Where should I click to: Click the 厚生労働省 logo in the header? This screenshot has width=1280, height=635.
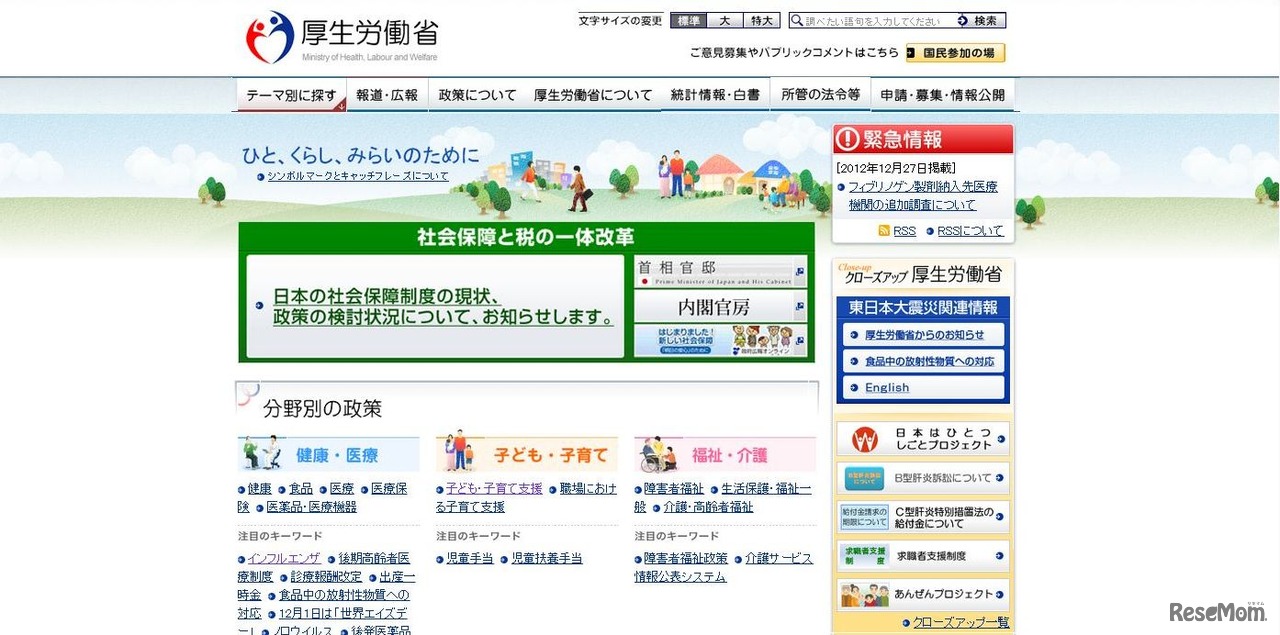342,38
